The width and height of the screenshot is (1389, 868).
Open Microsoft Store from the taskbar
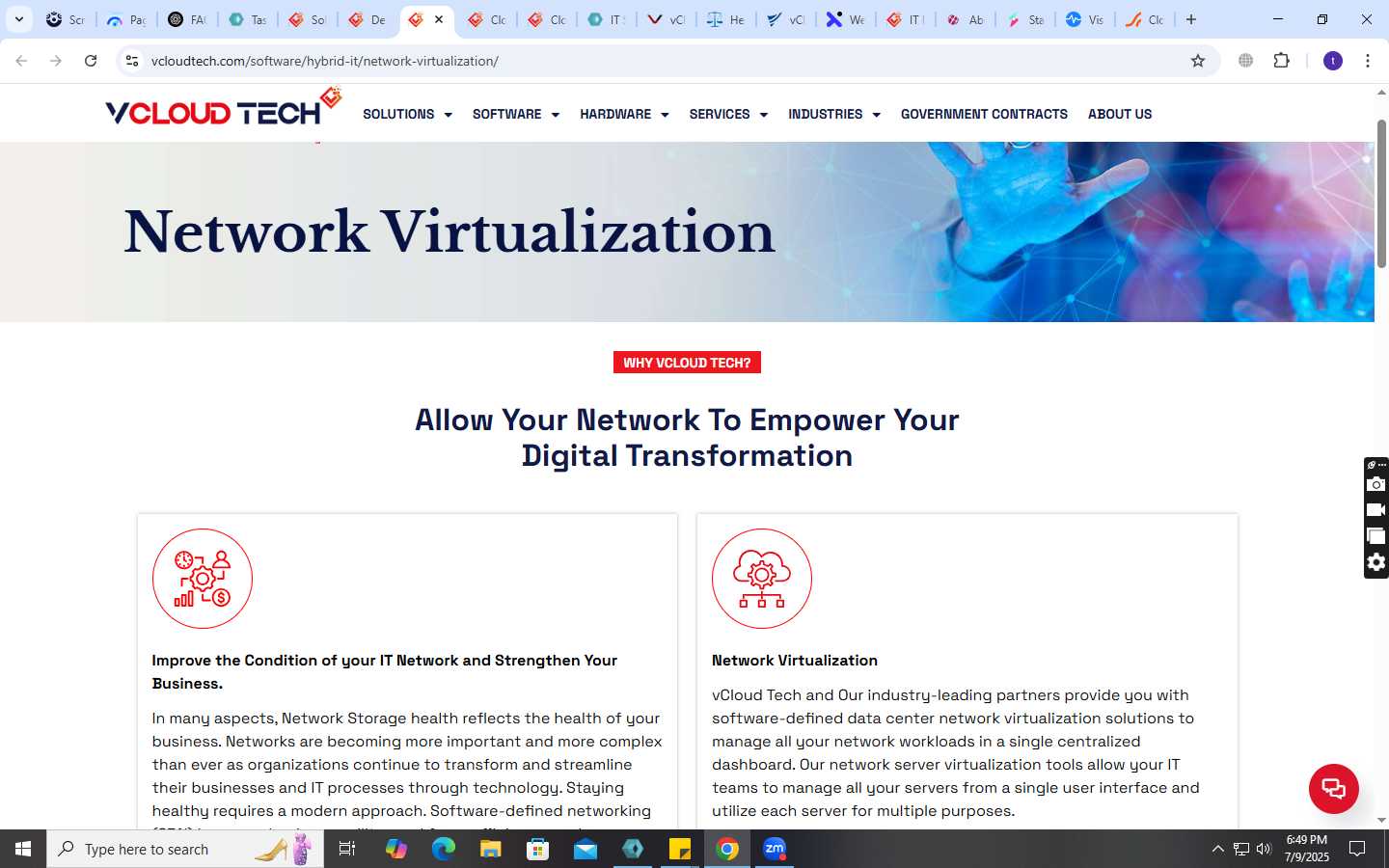pos(538,849)
